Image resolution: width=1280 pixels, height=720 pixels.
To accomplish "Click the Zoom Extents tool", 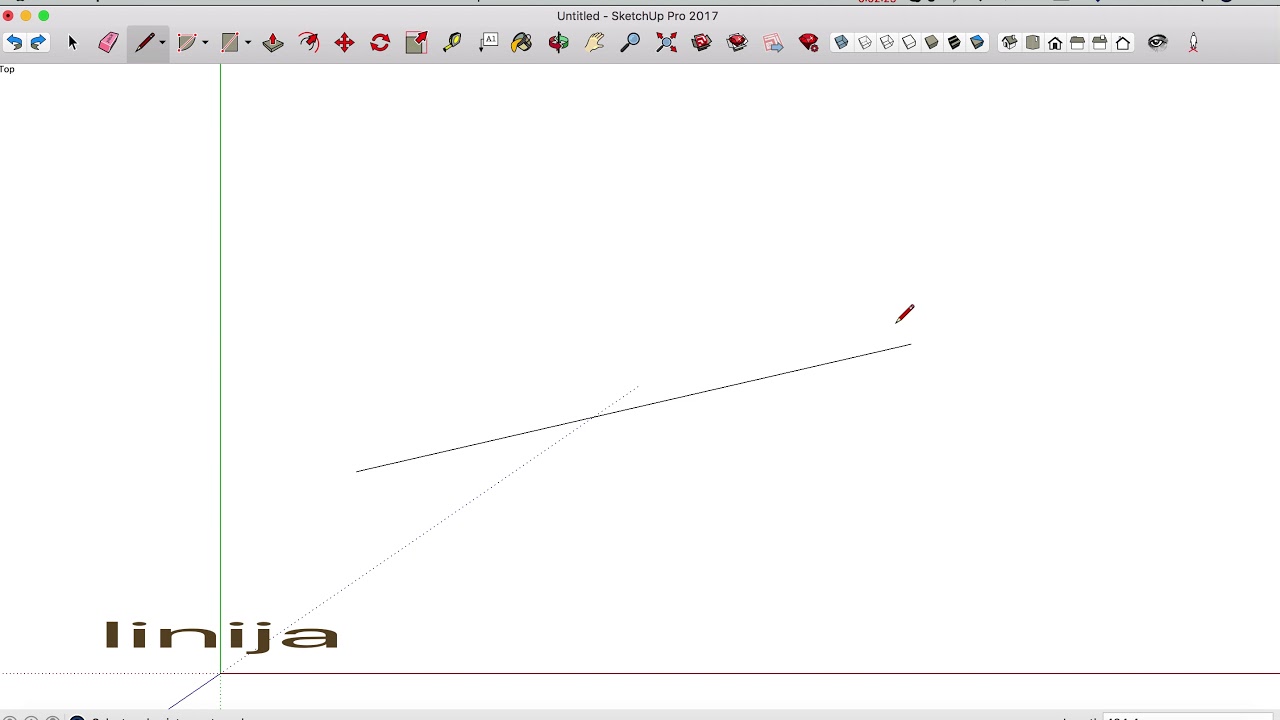I will pyautogui.click(x=666, y=42).
